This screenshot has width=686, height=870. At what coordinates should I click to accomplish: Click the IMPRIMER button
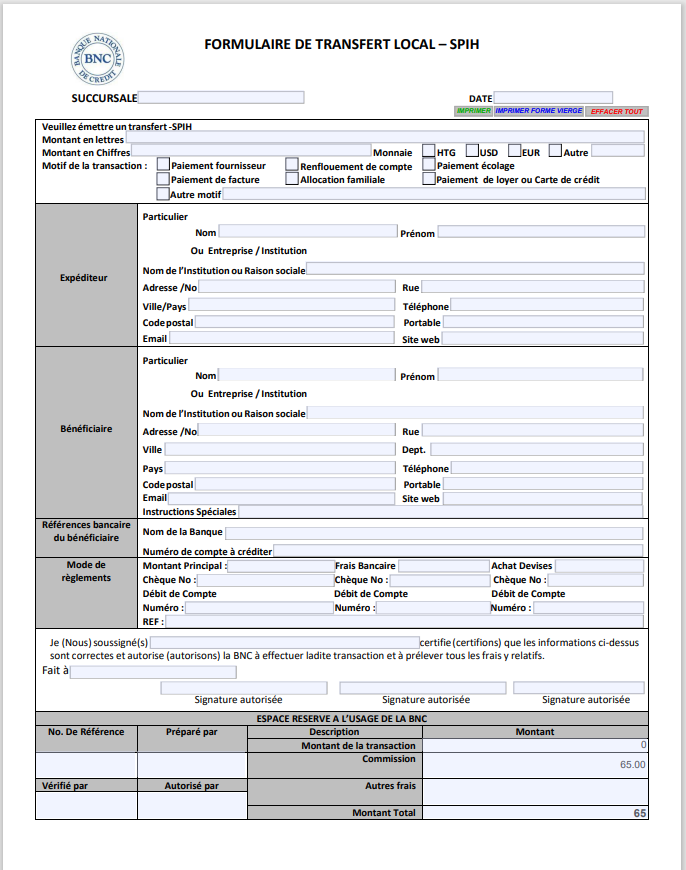[x=473, y=111]
